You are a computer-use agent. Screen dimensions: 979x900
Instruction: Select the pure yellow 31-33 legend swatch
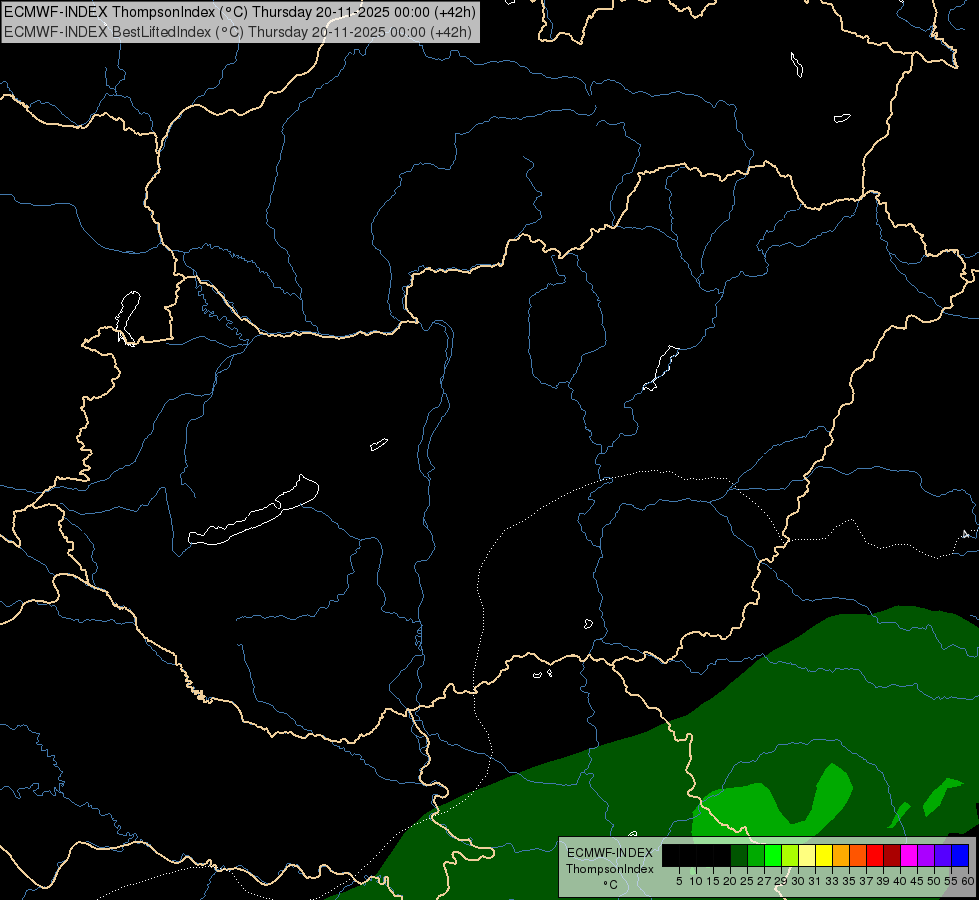(824, 855)
